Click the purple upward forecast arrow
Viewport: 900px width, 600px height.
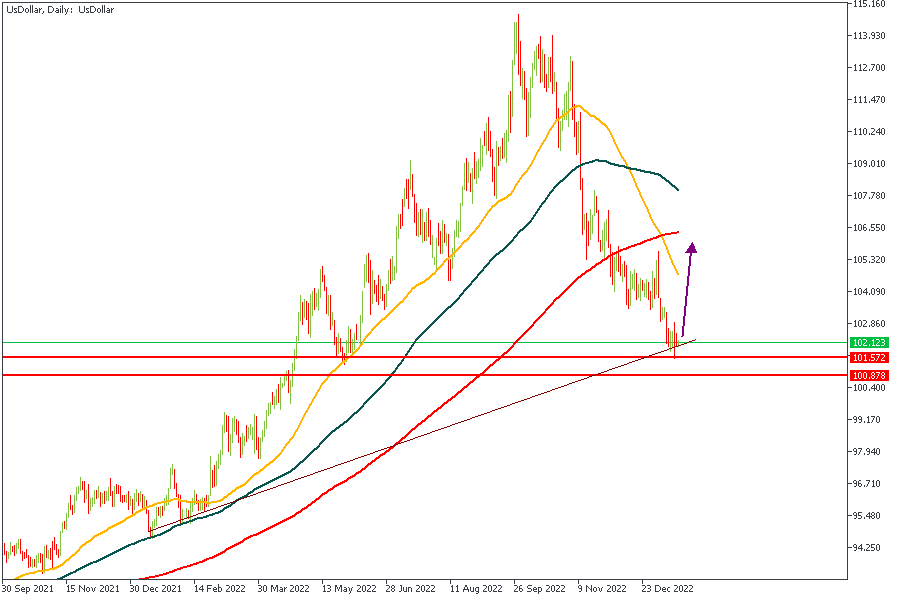pos(687,290)
